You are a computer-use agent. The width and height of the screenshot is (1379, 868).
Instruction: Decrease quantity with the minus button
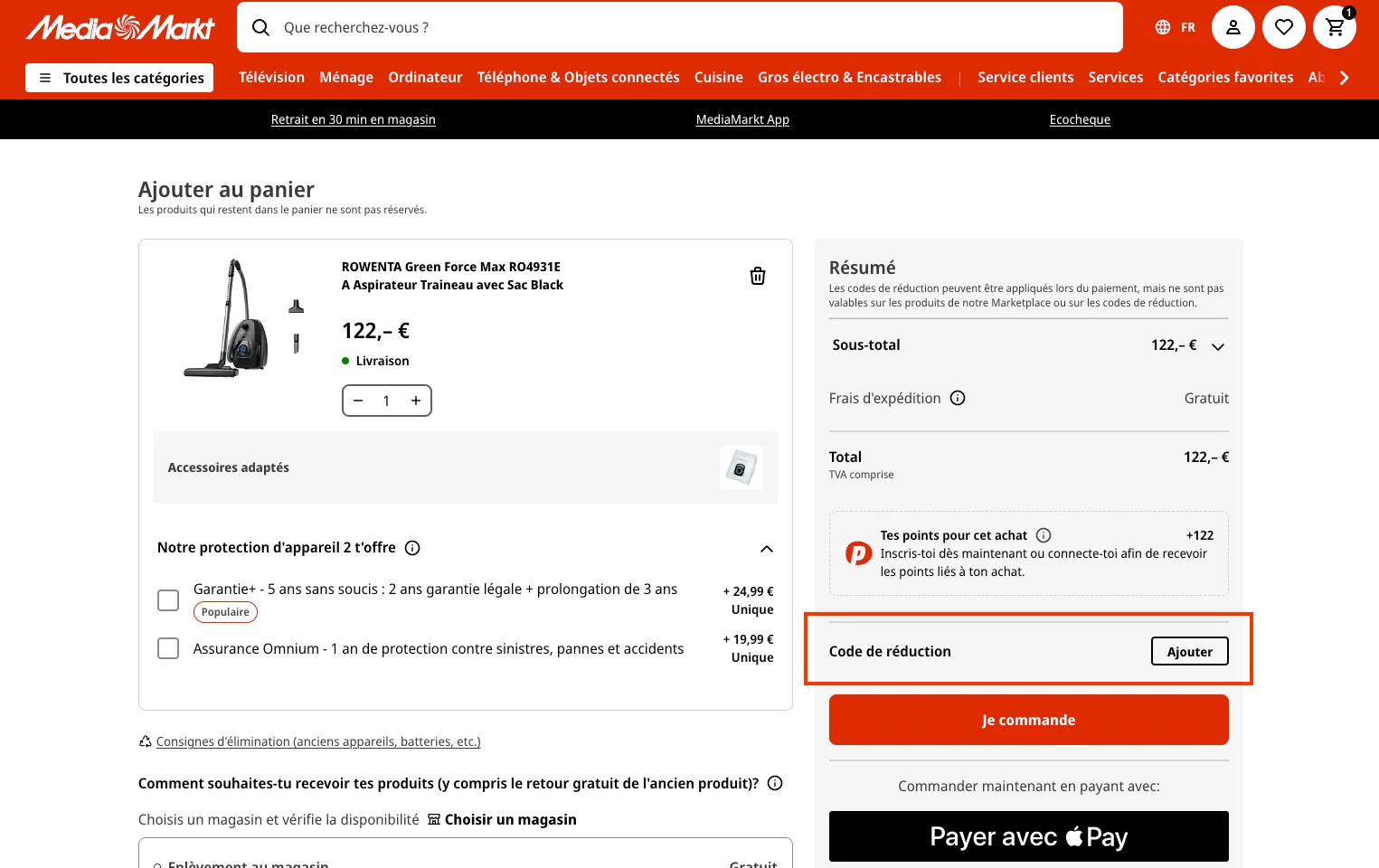(x=358, y=401)
